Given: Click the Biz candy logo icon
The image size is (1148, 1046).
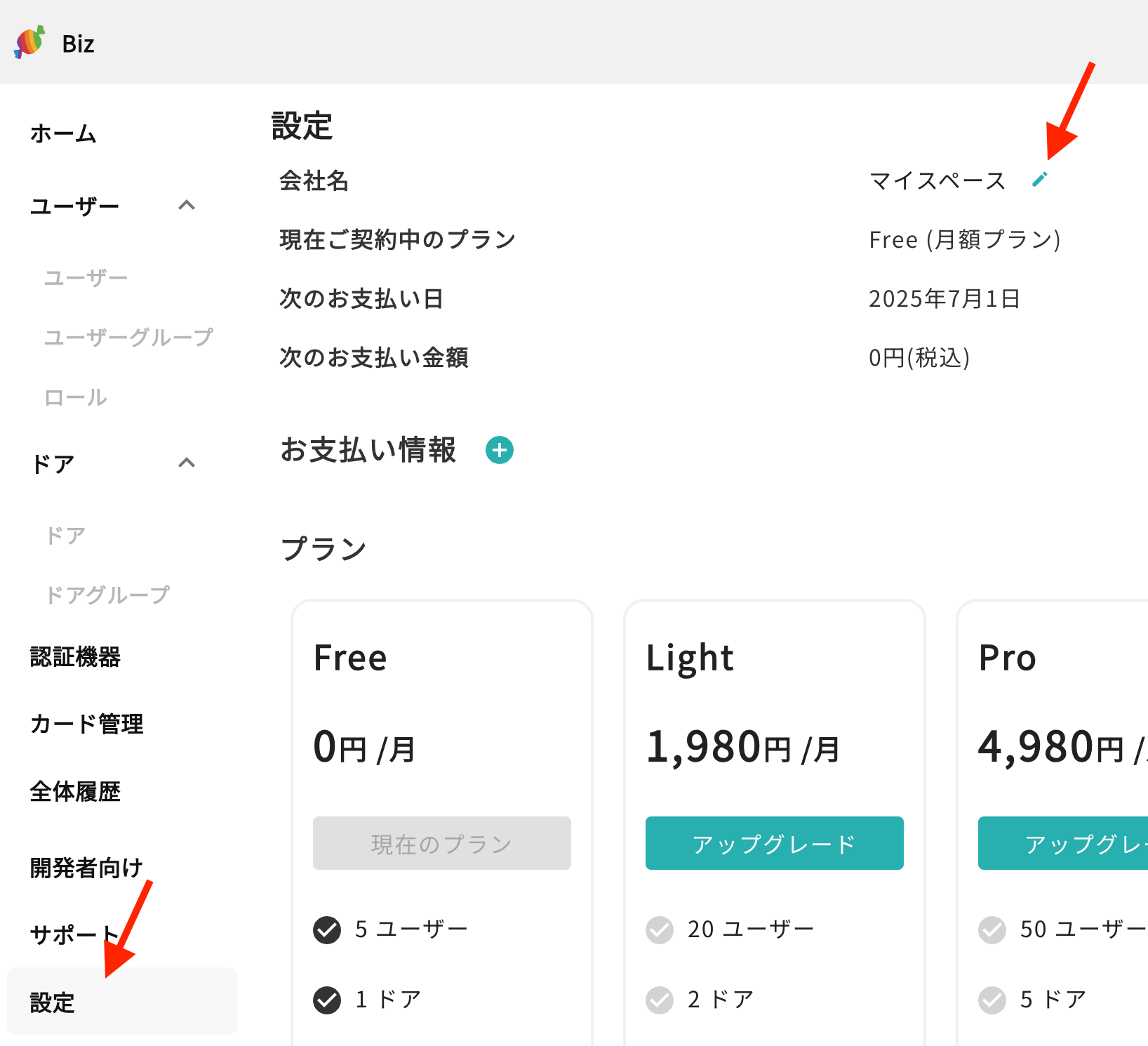Looking at the screenshot, I should click(x=29, y=43).
